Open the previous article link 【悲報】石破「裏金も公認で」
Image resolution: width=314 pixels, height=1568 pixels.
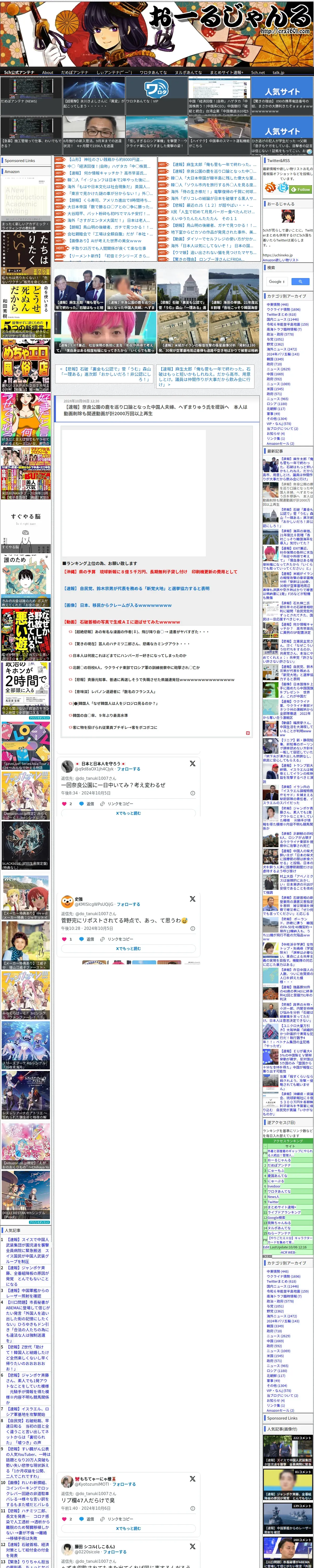tap(105, 374)
